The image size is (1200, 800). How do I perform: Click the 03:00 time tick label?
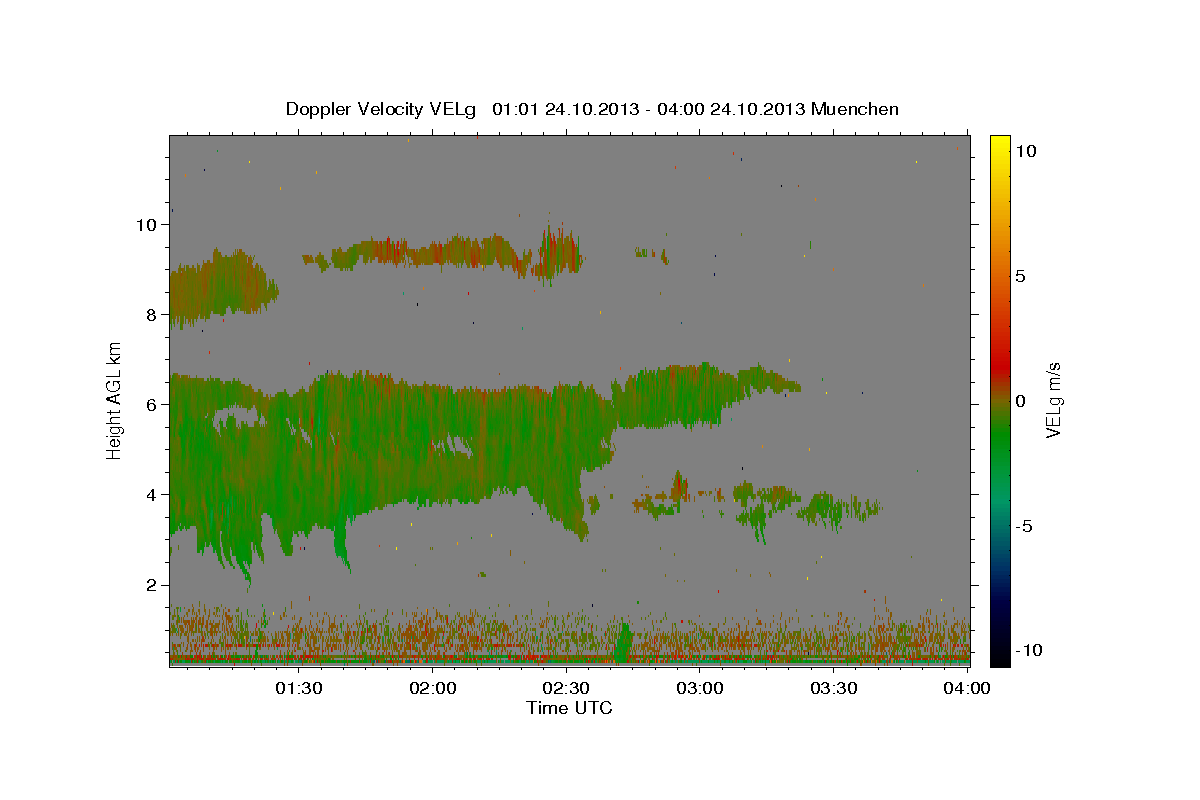tap(700, 688)
